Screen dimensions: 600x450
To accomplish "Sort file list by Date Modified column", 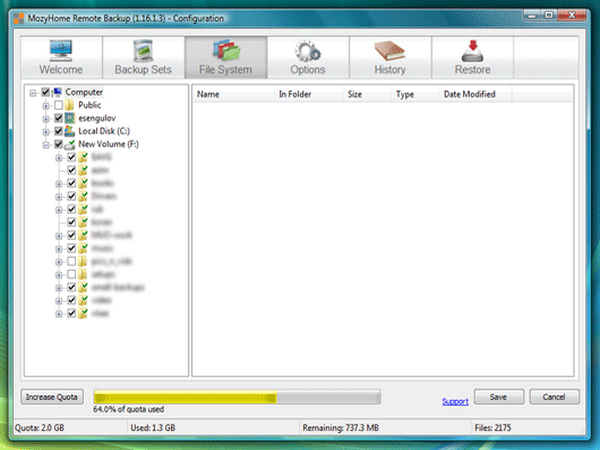I will (x=469, y=94).
